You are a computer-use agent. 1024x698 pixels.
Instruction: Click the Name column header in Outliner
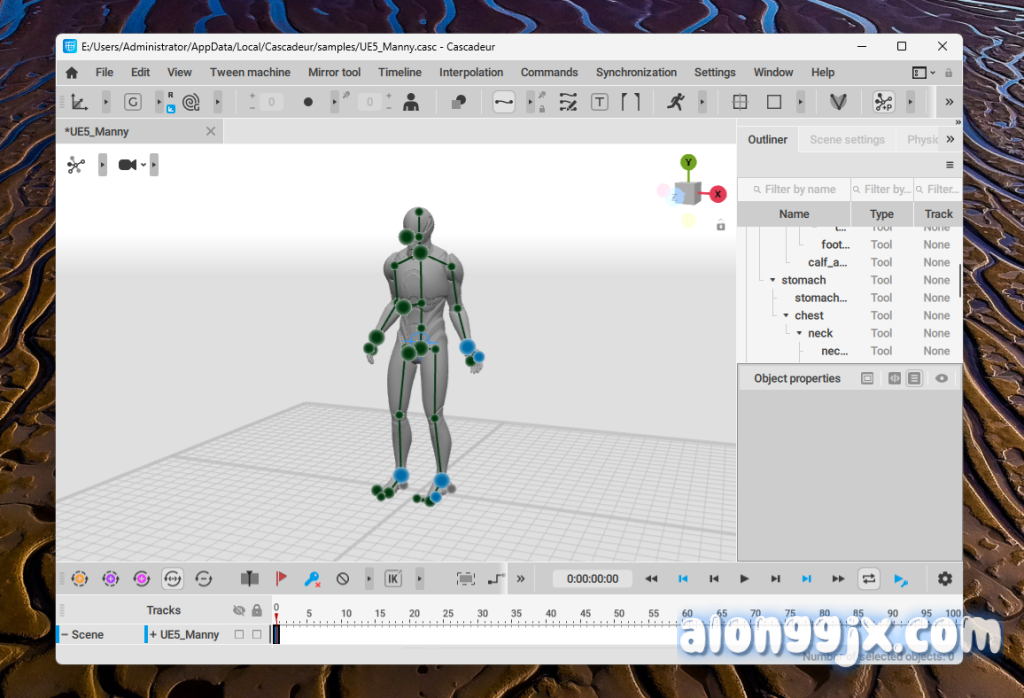click(x=794, y=214)
